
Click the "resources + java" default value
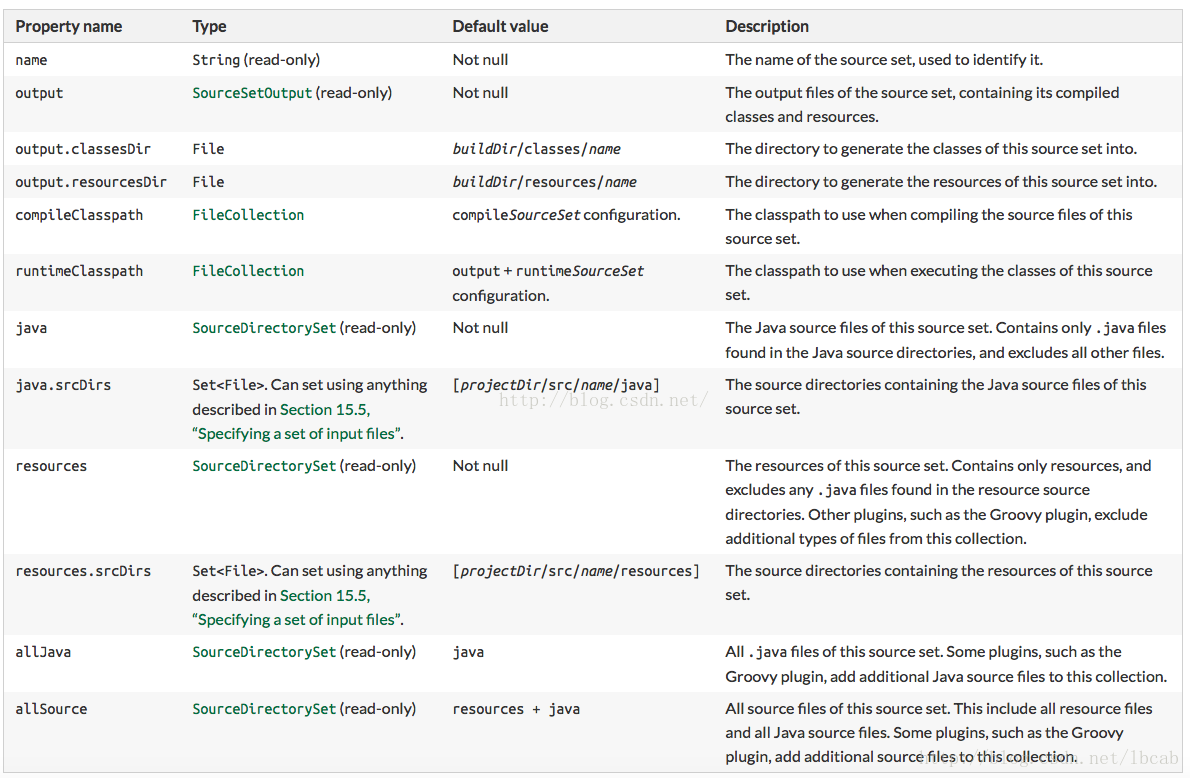pyautogui.click(x=516, y=709)
